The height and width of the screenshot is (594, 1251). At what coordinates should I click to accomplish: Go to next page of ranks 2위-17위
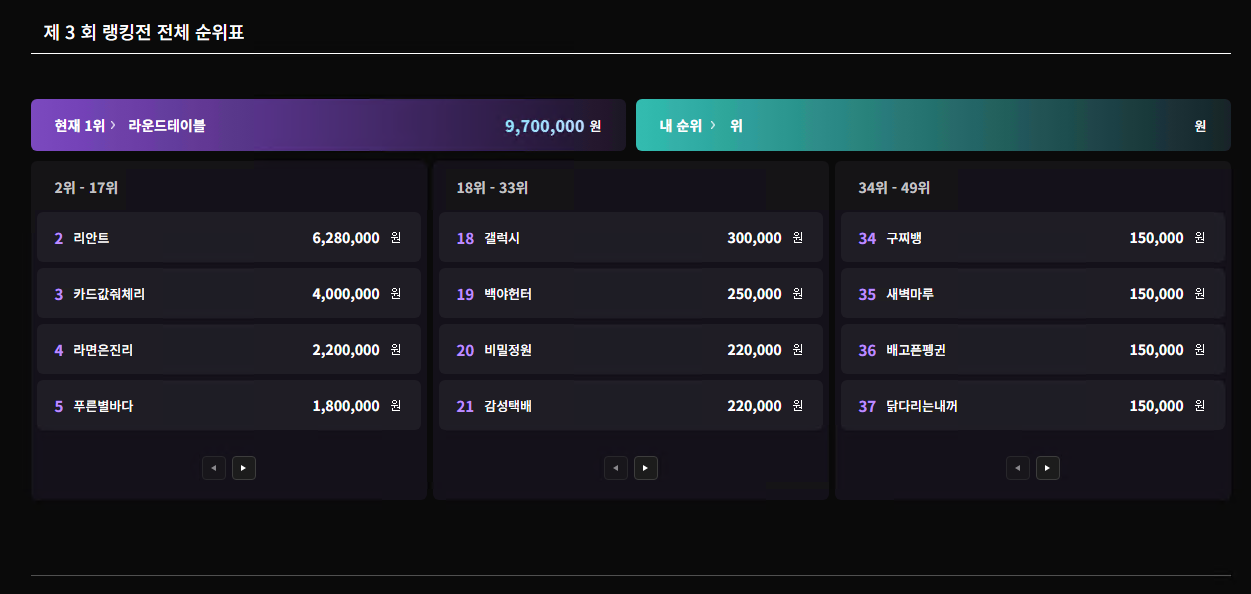[244, 468]
